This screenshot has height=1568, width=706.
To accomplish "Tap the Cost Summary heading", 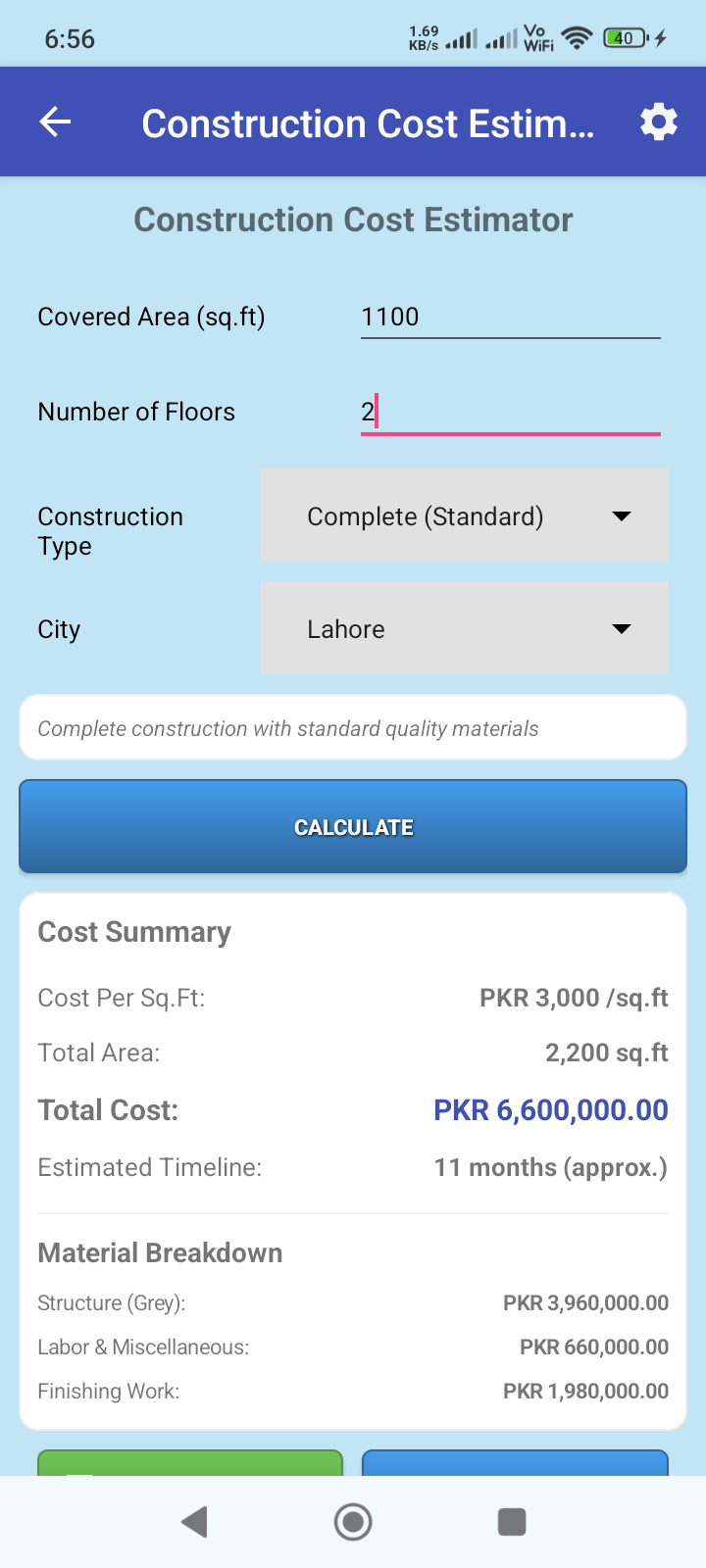I will coord(134,932).
